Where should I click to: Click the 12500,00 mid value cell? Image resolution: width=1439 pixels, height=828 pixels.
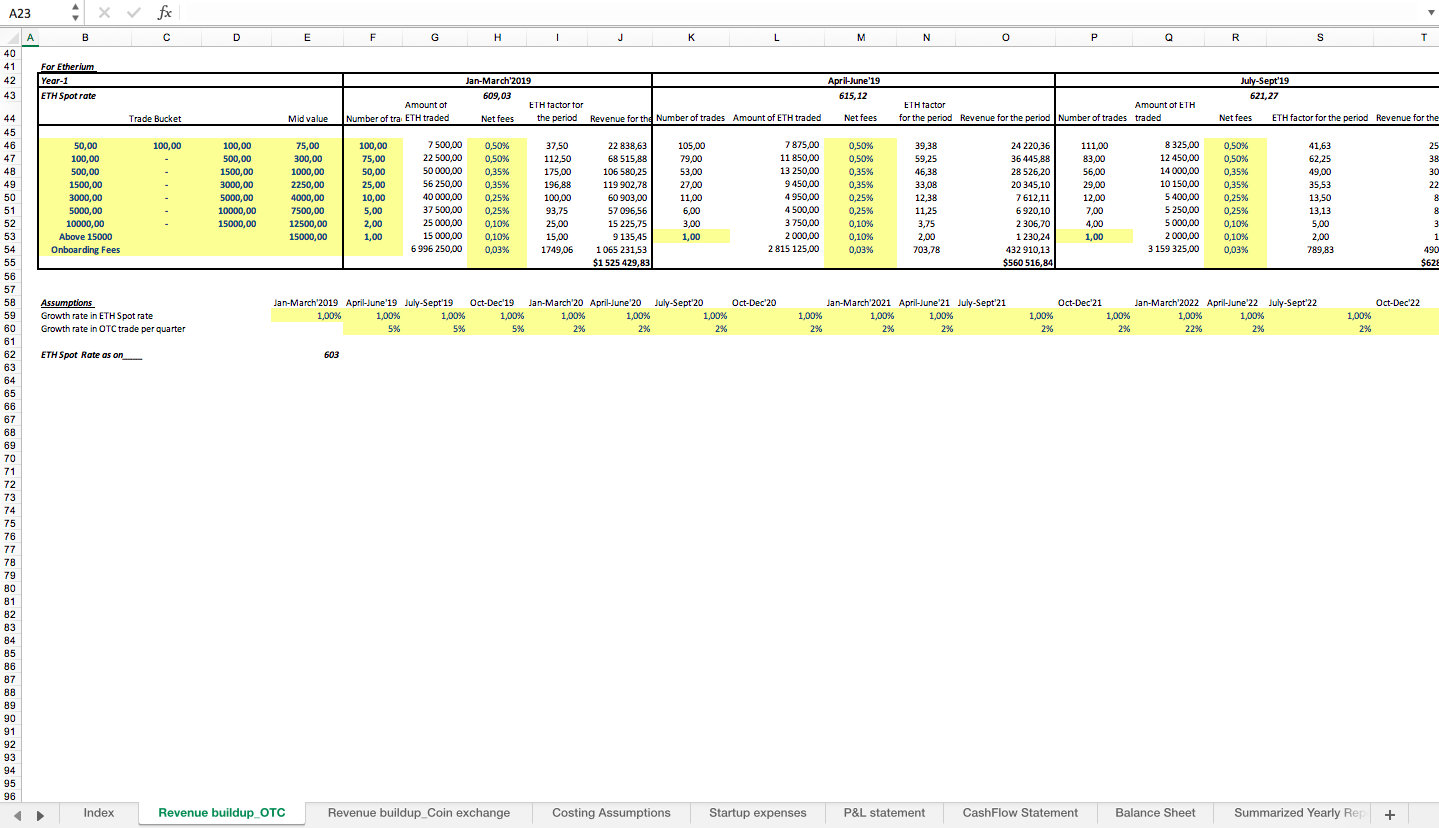click(x=308, y=224)
